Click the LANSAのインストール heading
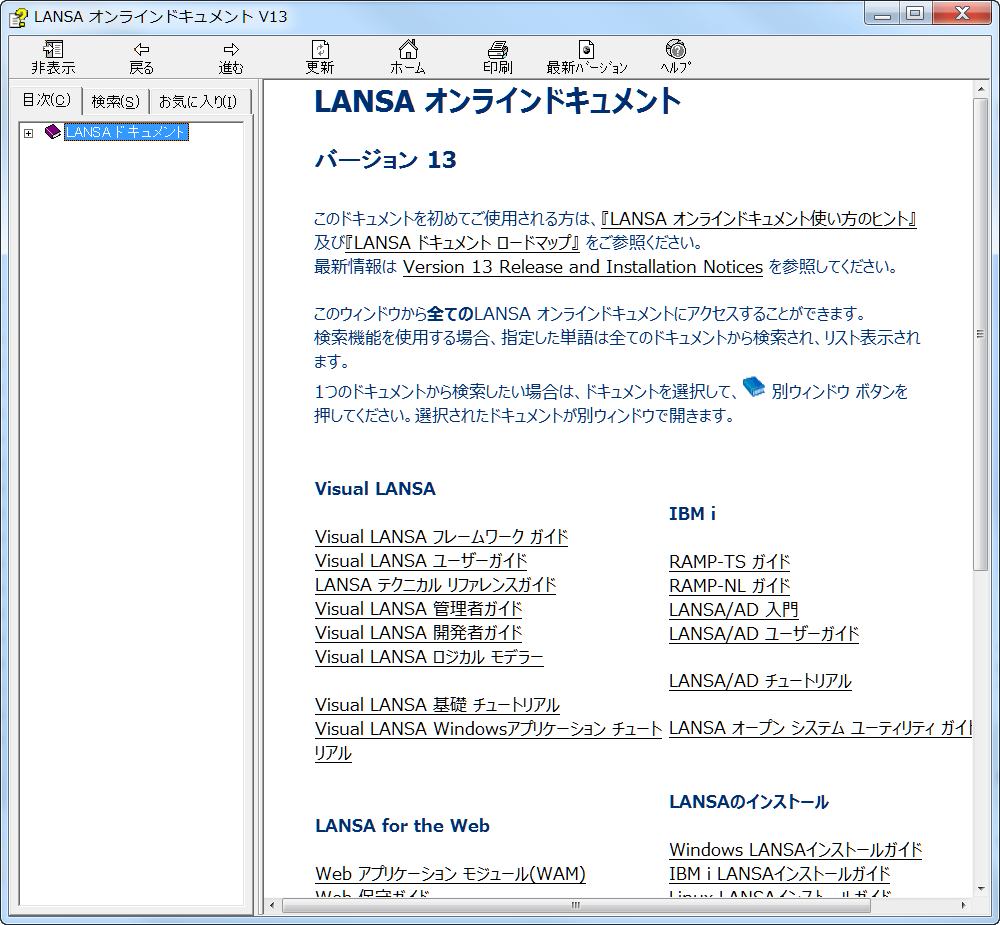 pyautogui.click(x=749, y=802)
